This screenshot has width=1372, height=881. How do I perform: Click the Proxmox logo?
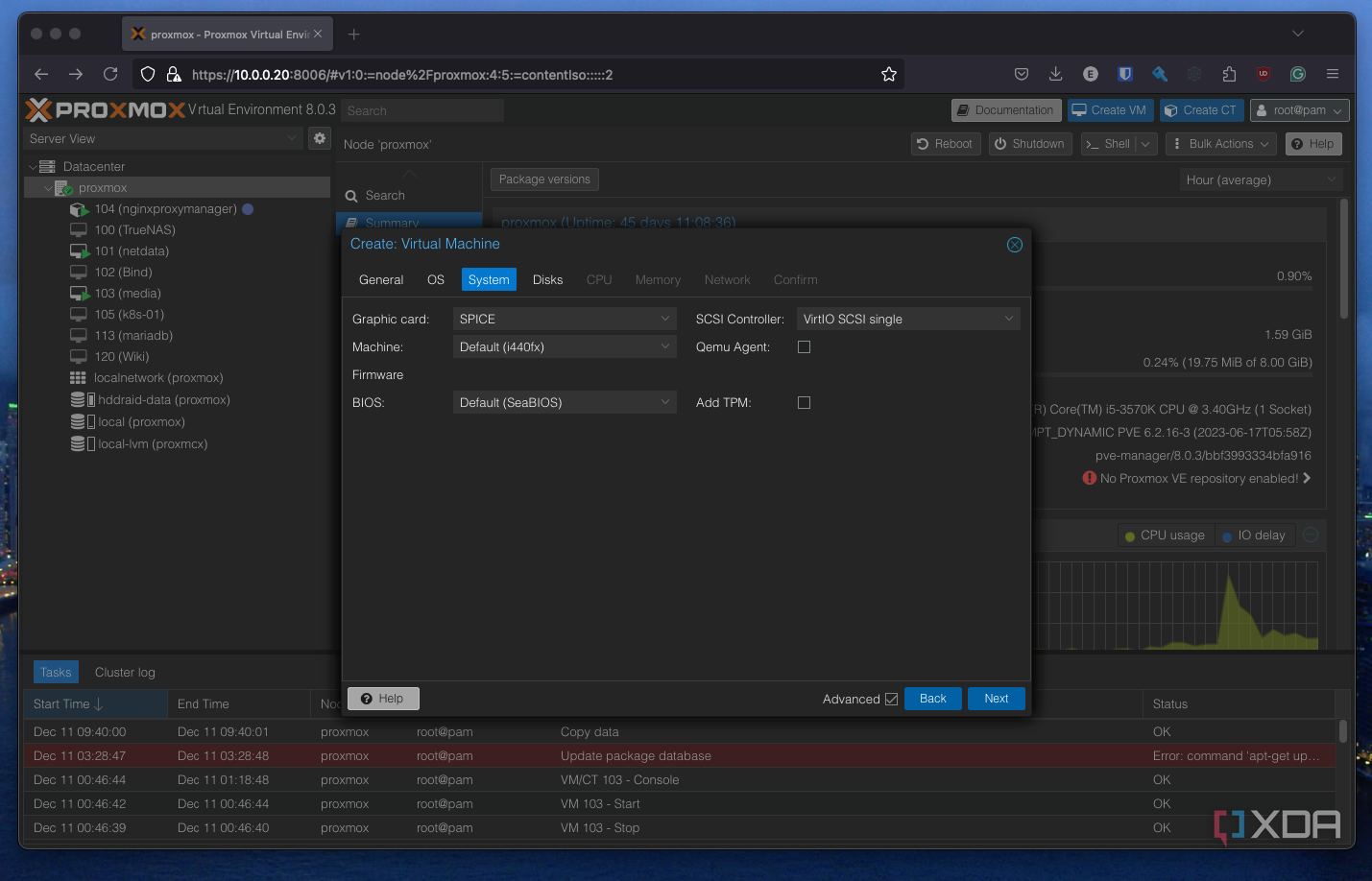point(106,109)
